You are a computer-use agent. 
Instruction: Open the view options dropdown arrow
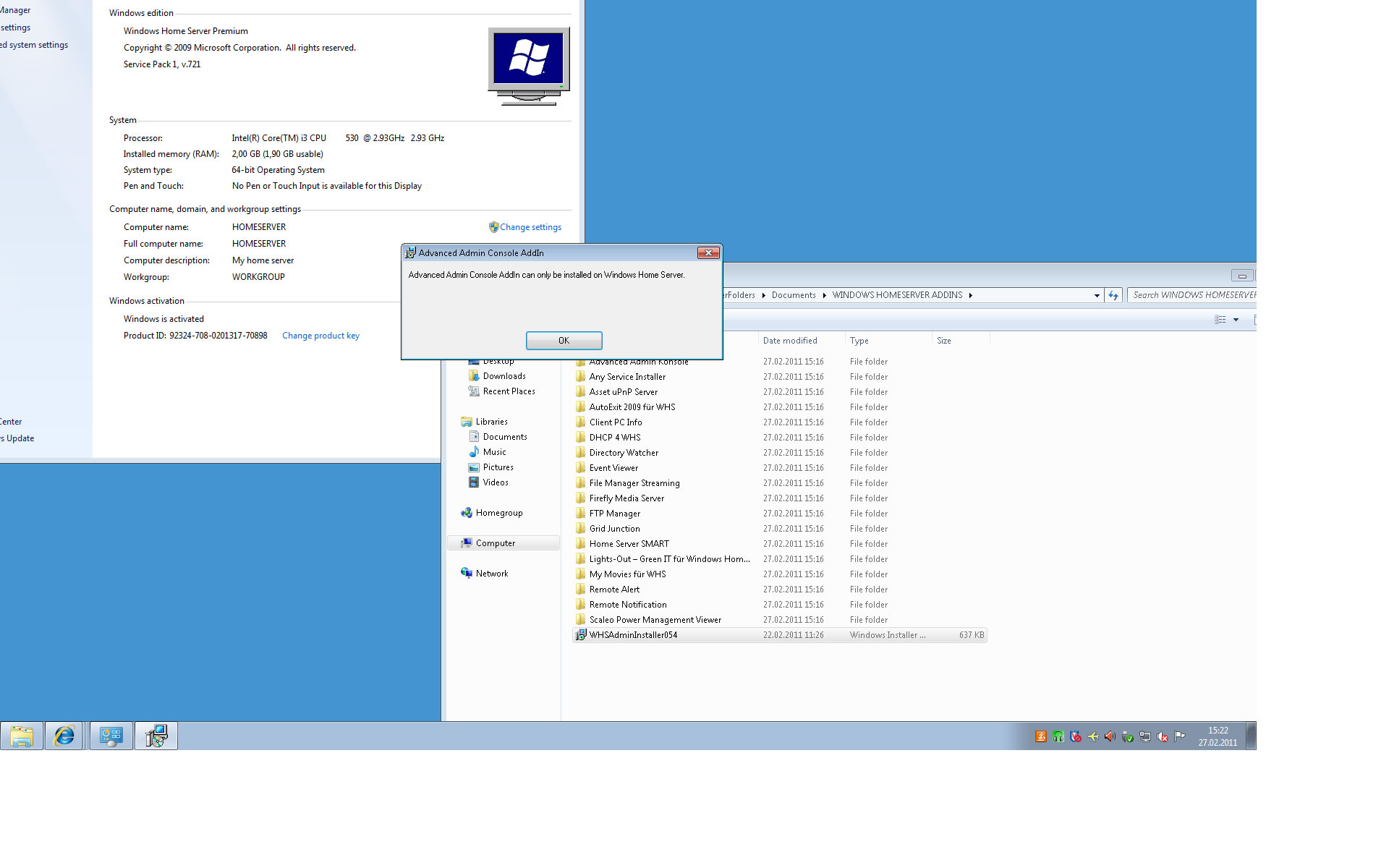(1236, 320)
